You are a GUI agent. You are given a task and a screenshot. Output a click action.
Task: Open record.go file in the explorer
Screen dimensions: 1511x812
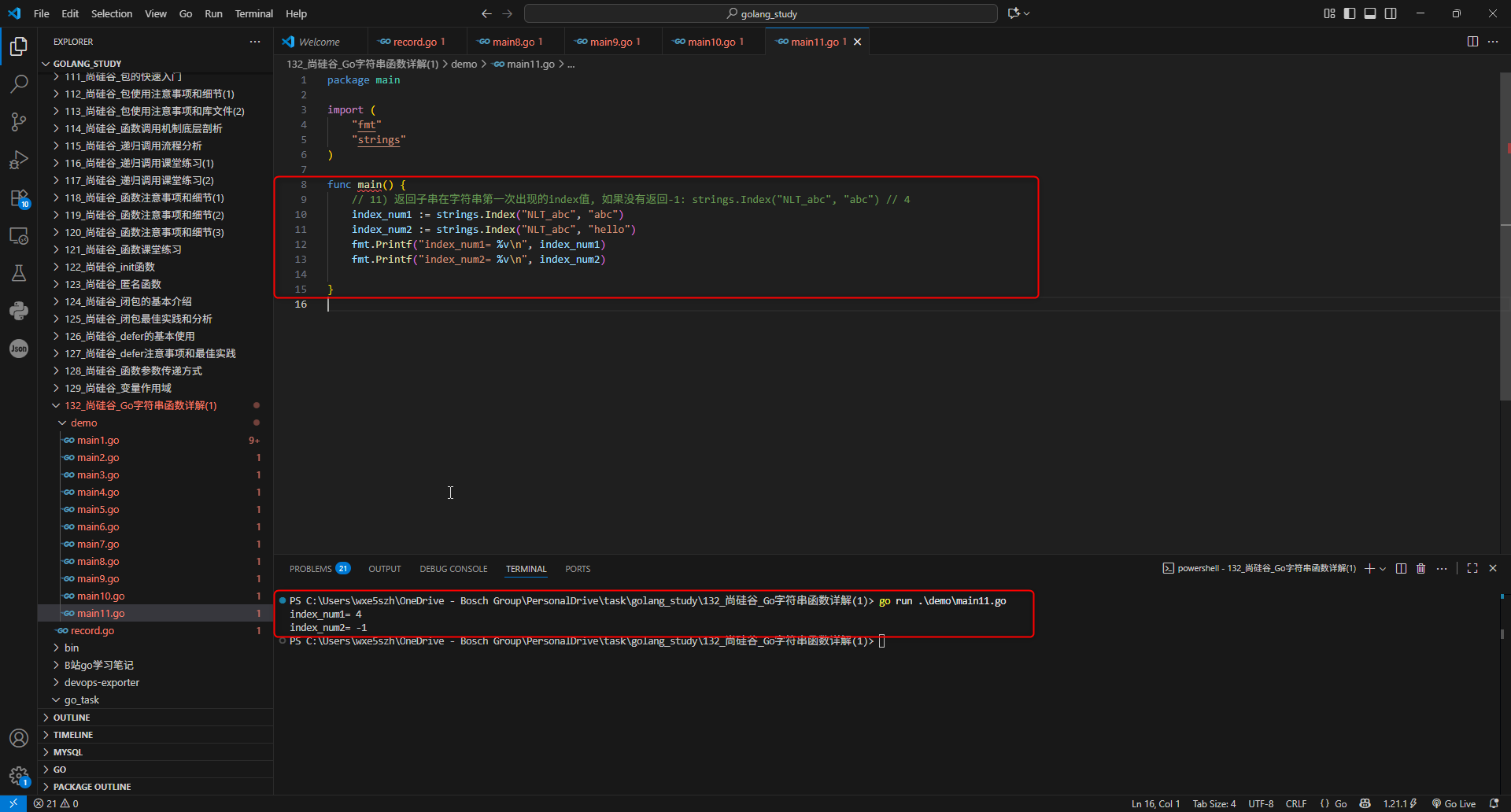click(x=92, y=630)
